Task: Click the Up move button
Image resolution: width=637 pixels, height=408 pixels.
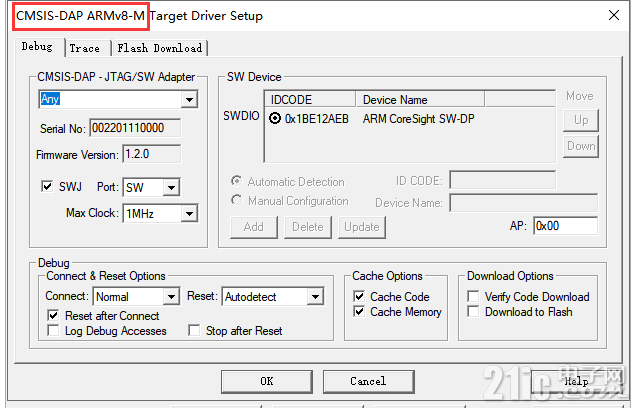Action: tap(581, 120)
